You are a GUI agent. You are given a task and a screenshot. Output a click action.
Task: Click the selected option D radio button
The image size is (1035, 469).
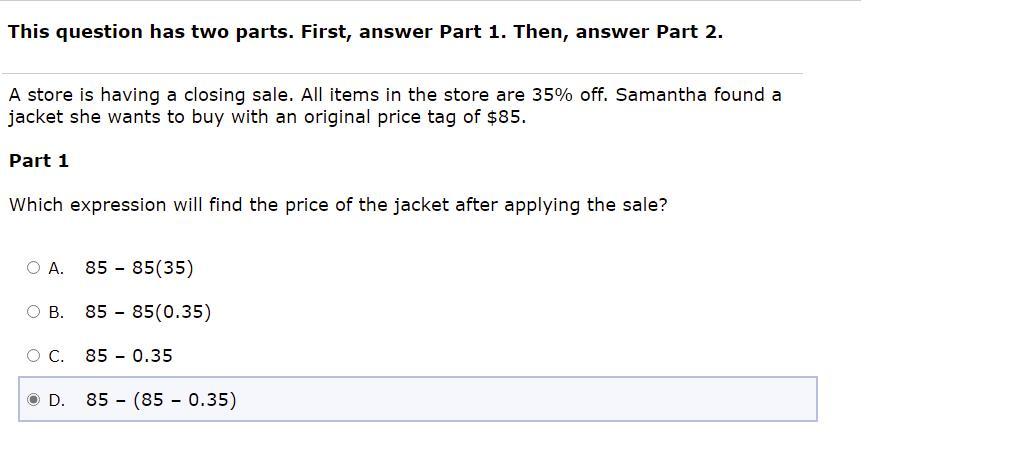coord(33,400)
